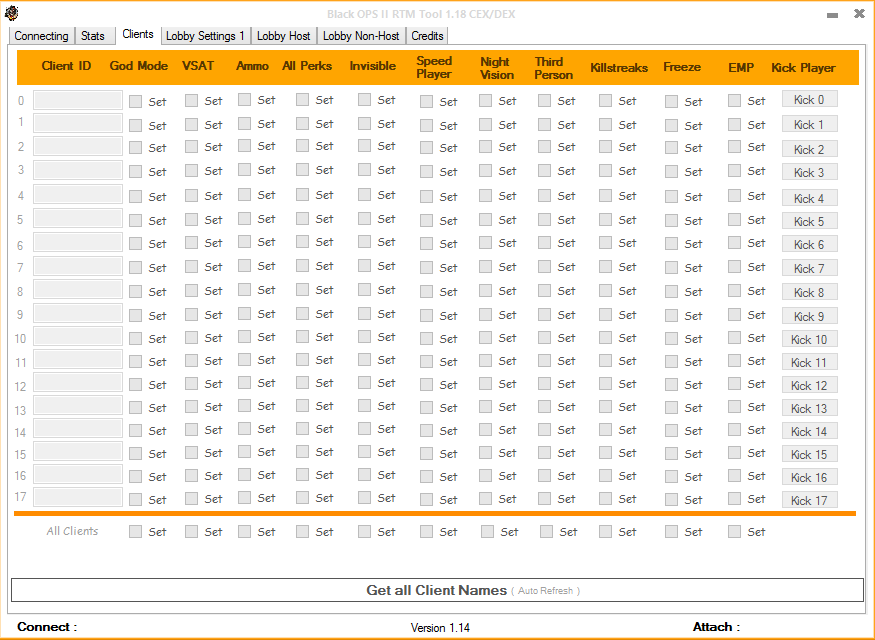The image size is (875, 640).
Task: Click the Connect status label
Action: (47, 627)
